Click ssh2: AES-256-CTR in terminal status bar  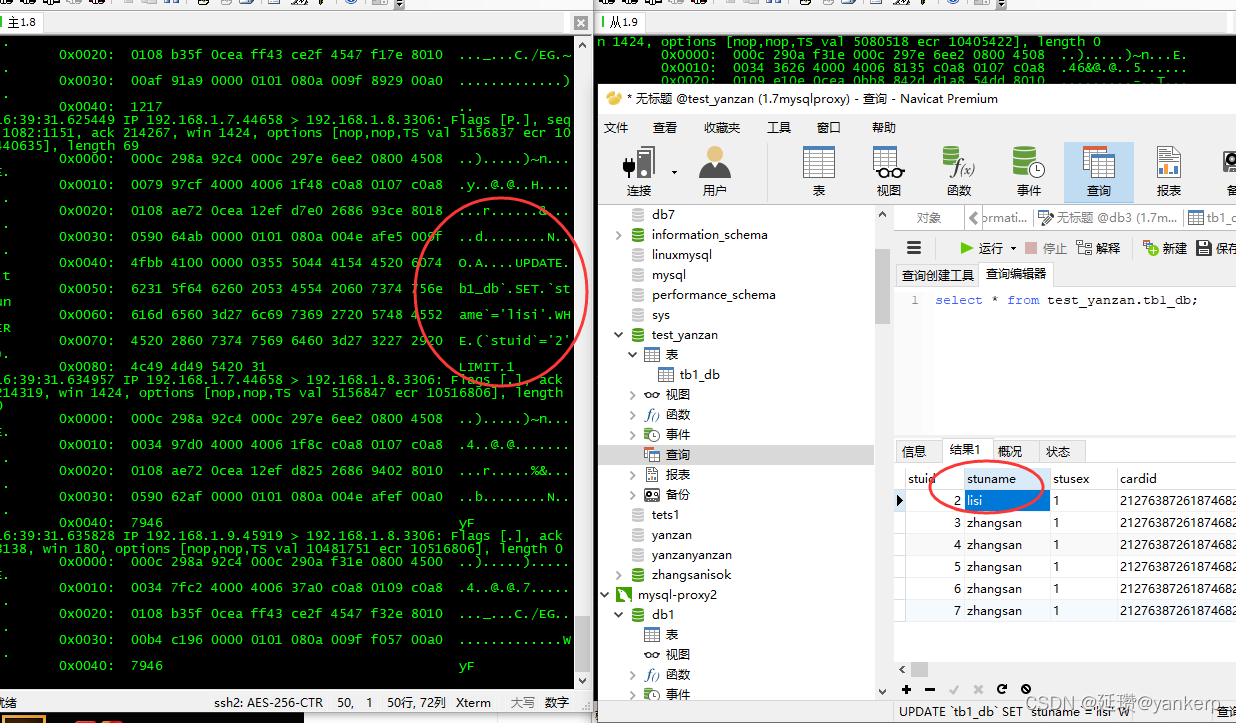click(268, 703)
